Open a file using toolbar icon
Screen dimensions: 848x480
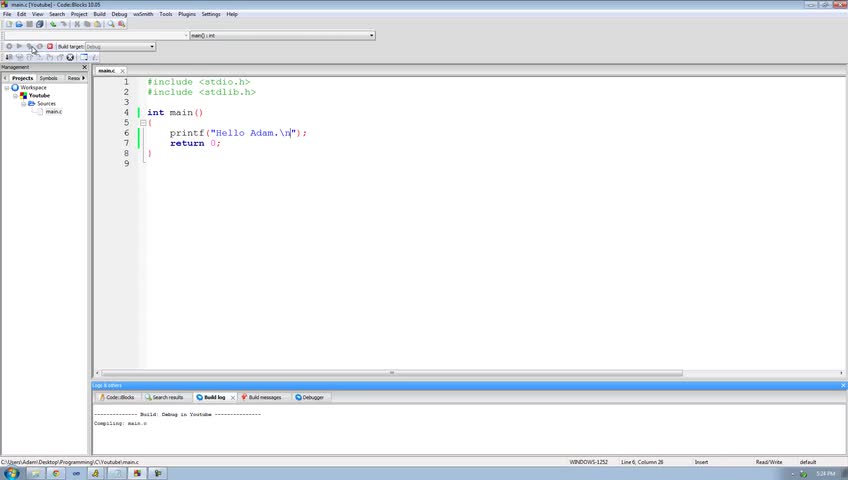19,24
